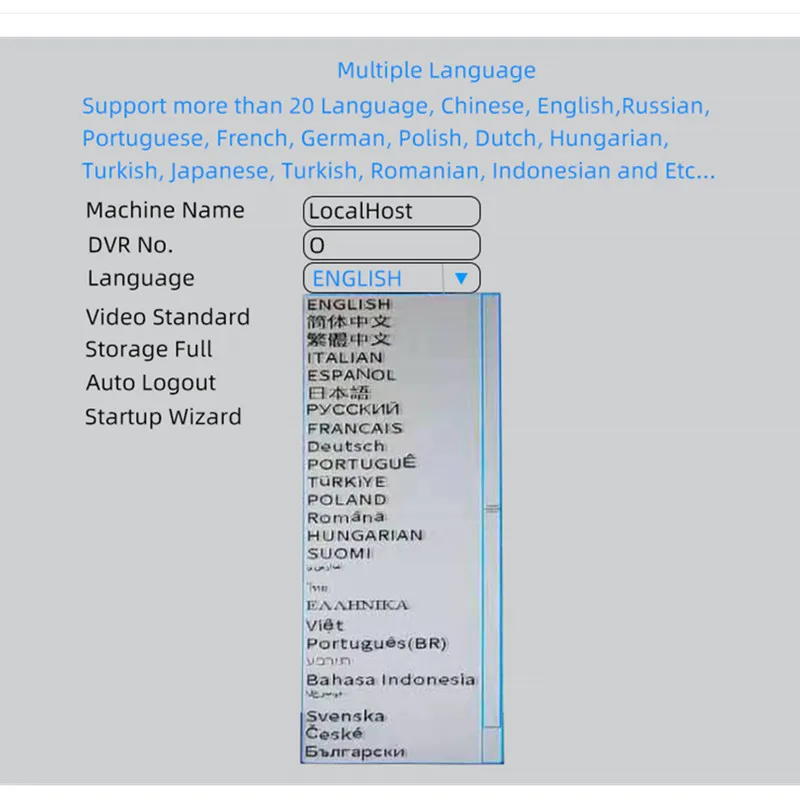Open the Language dropdown arrow
This screenshot has width=800, height=800.
(461, 279)
